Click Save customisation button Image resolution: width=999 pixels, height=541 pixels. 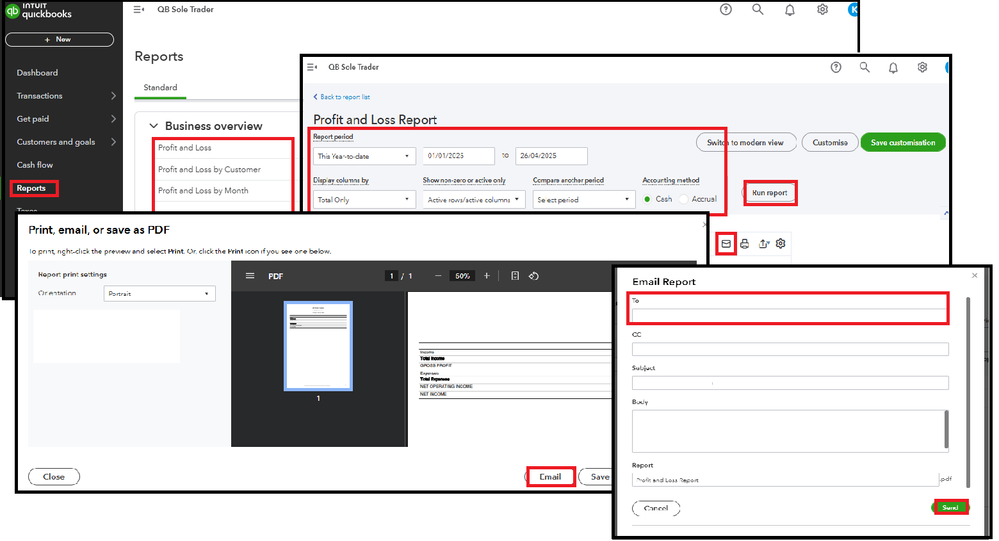903,143
